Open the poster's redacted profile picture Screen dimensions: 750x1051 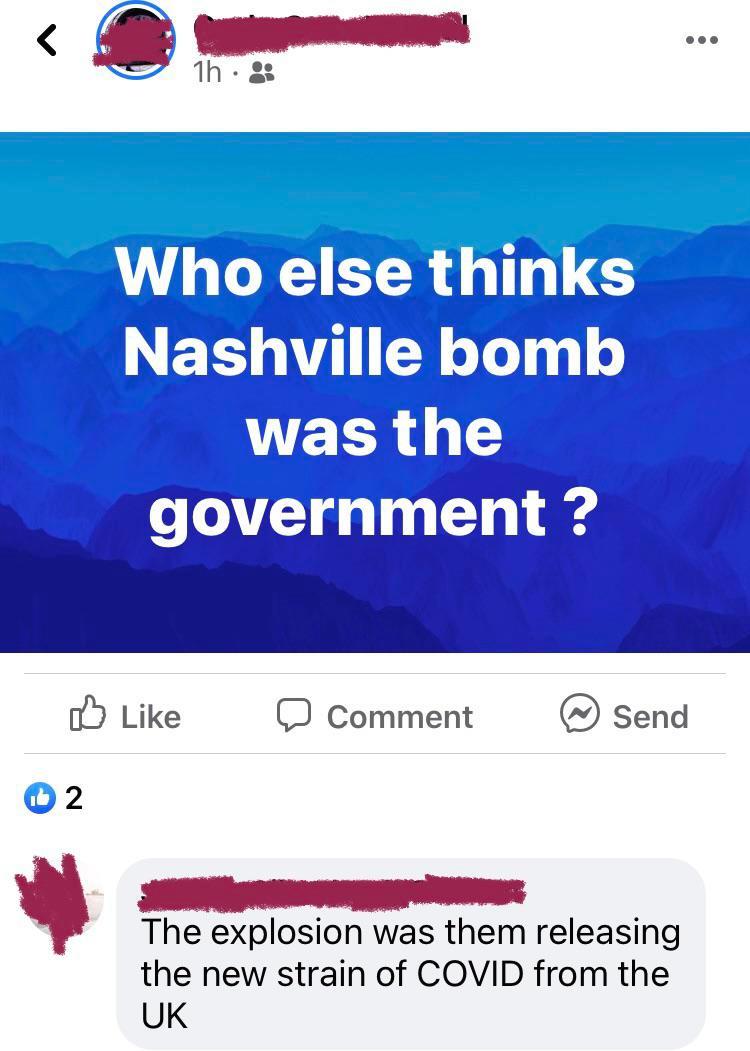click(135, 40)
